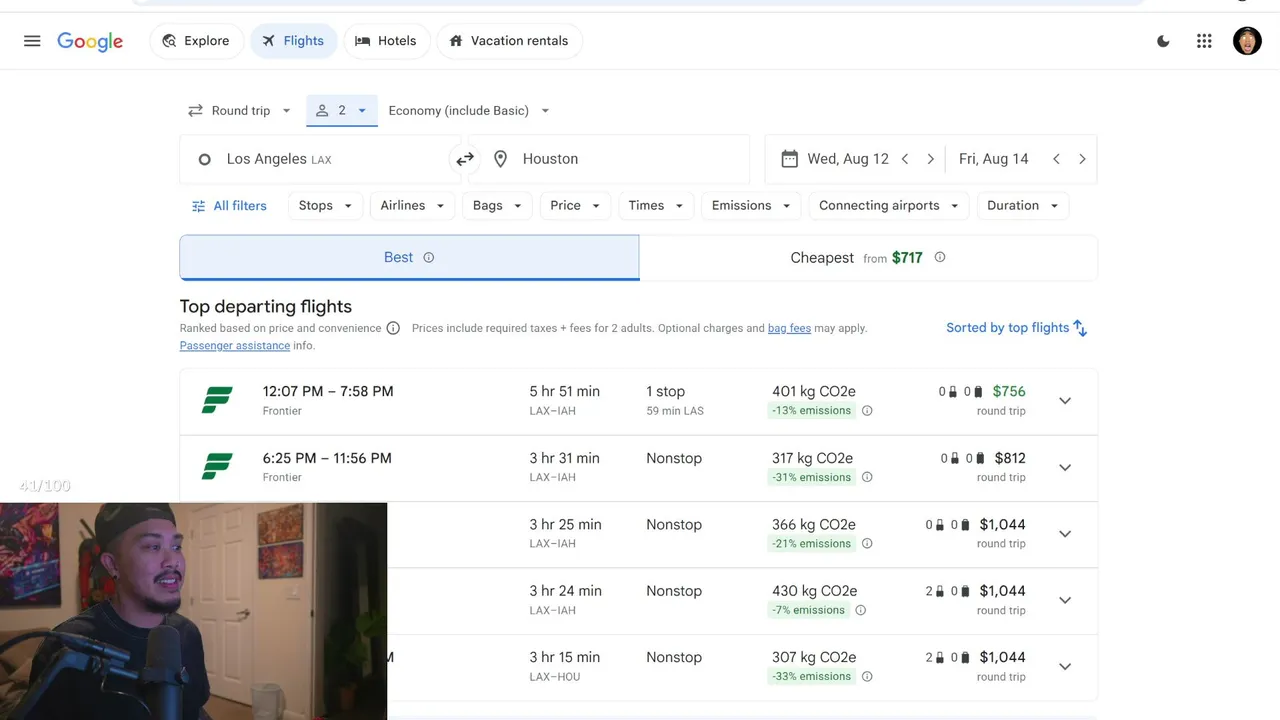Open the Duration filter dropdown

coord(1023,206)
